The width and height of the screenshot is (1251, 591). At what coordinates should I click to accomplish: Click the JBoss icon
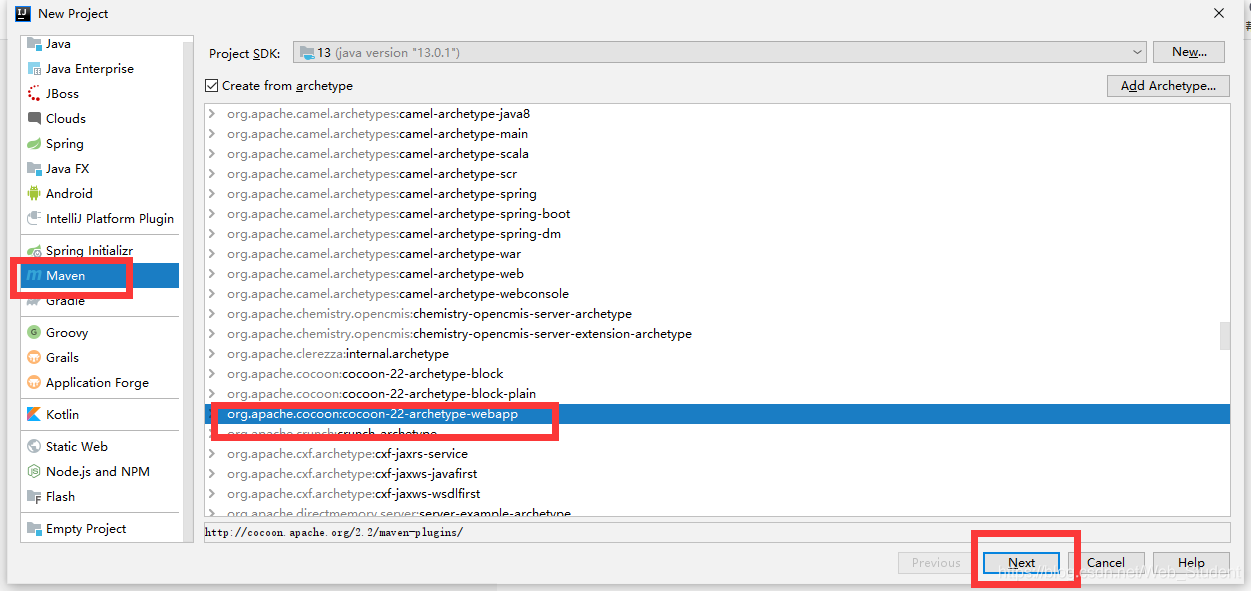click(34, 94)
